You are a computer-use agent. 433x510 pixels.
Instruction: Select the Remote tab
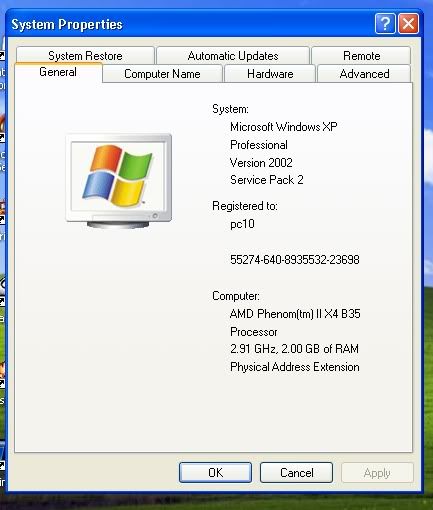click(x=361, y=56)
